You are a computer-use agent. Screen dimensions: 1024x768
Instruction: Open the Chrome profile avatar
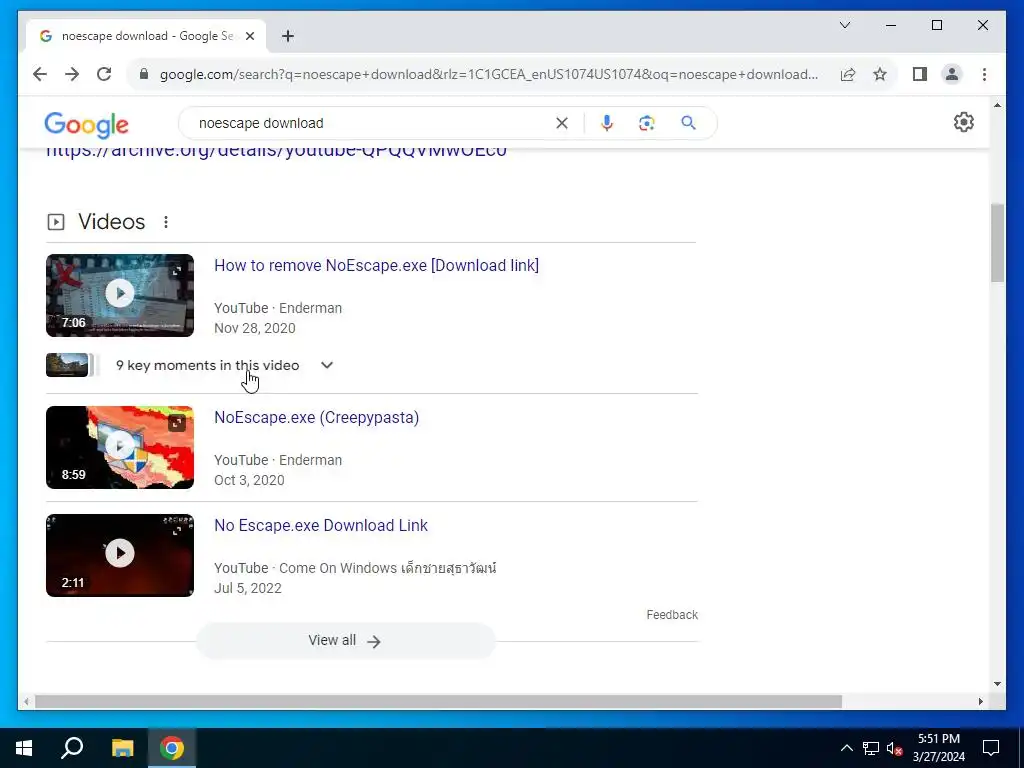click(952, 74)
